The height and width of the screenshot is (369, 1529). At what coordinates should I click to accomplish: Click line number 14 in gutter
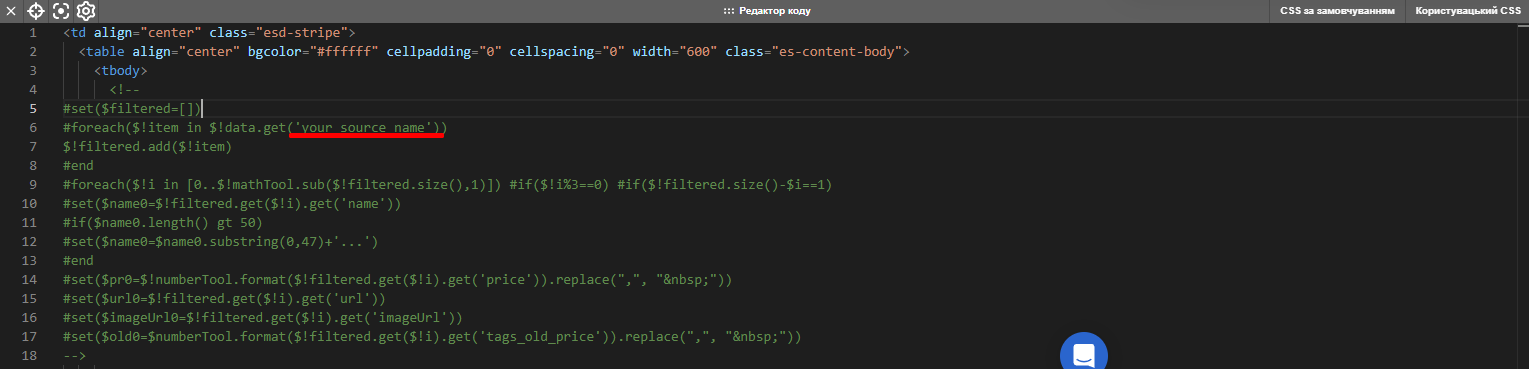[x=29, y=280]
